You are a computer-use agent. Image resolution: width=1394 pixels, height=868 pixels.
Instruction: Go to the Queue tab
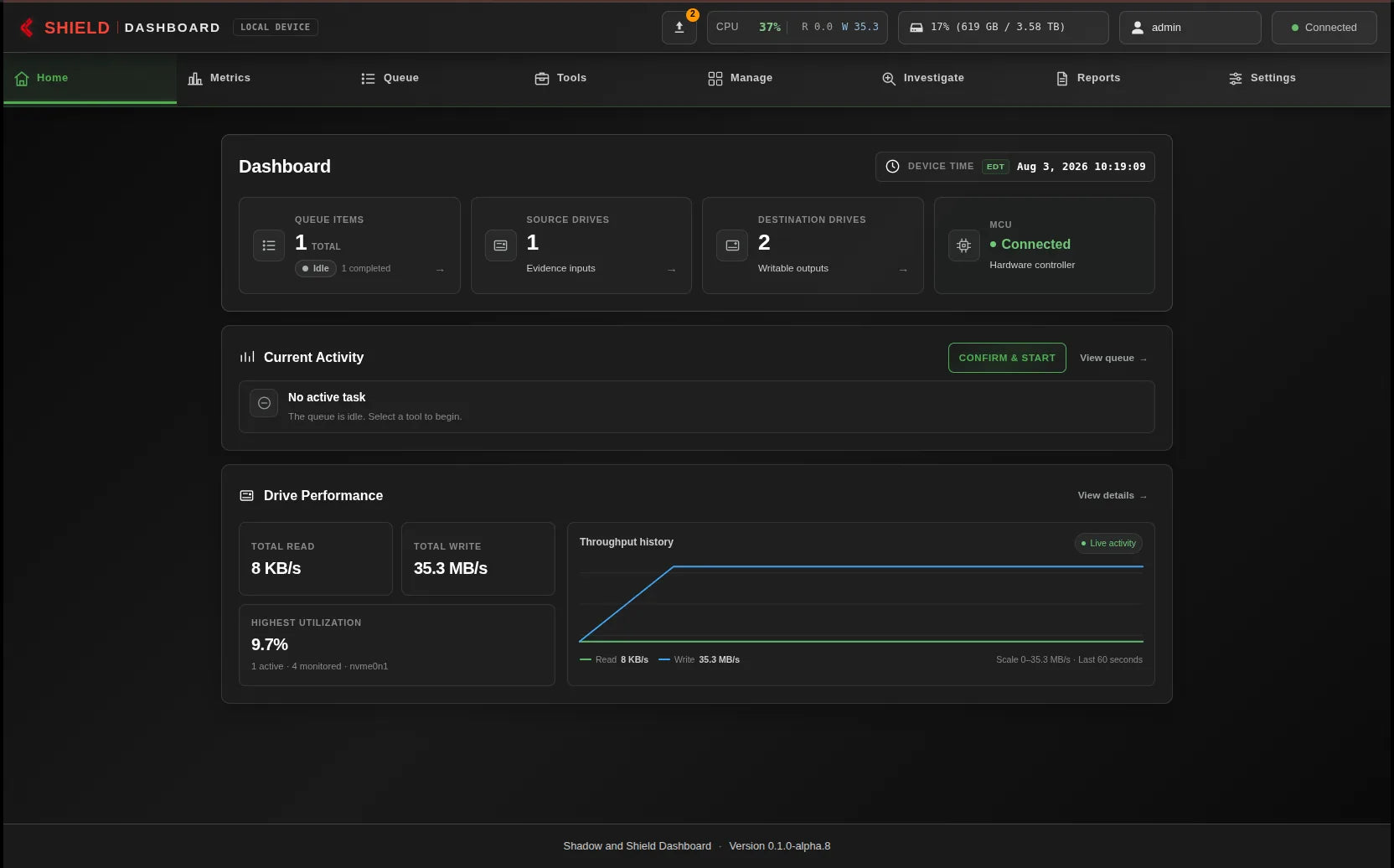[x=436, y=78]
